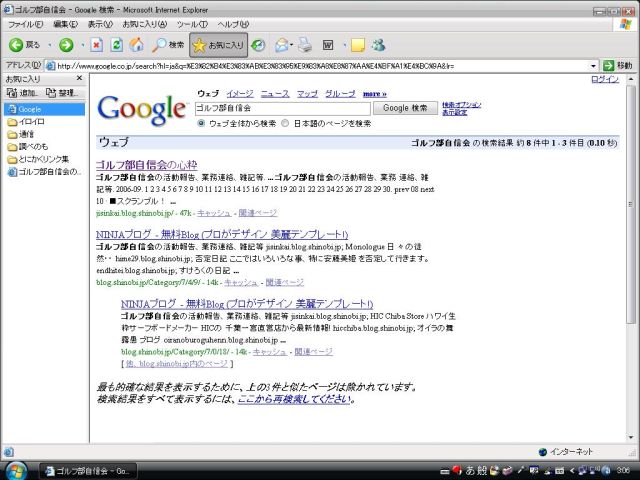Screen dimensions: 640x480
Task: Expand the とにかくリンク集 favorites folder
Action: (38, 159)
